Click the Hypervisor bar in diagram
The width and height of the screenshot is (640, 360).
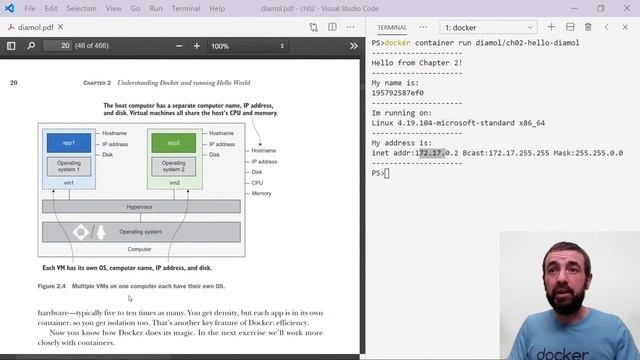tap(141, 207)
